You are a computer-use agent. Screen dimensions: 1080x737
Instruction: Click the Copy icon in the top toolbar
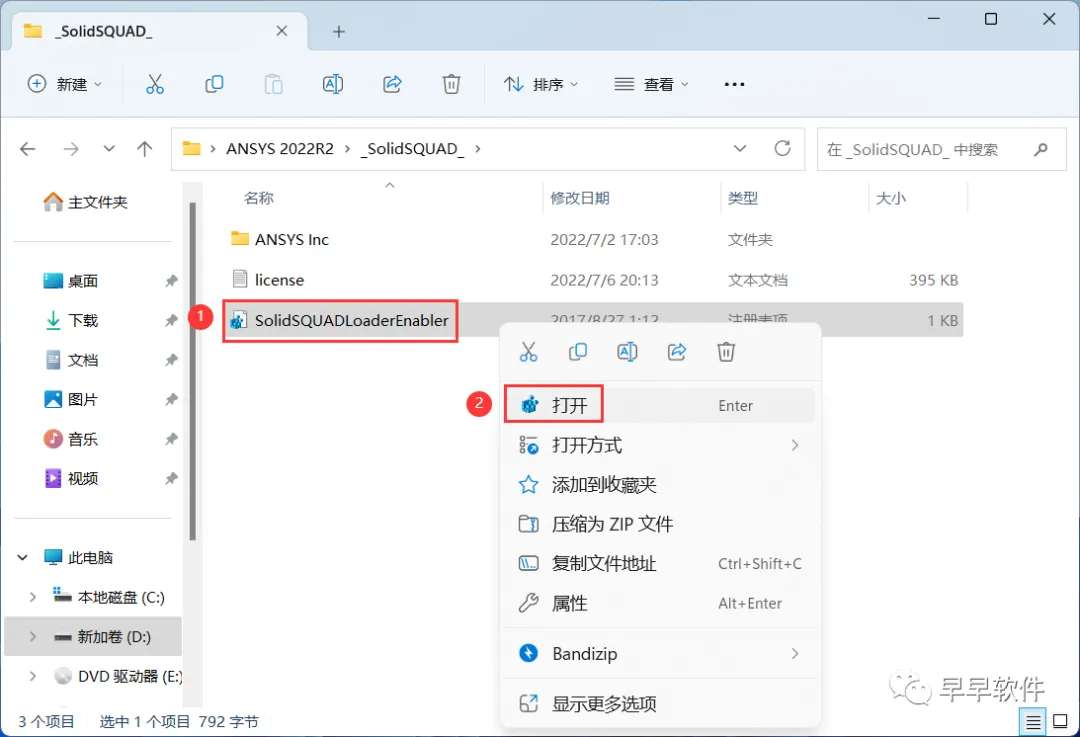pyautogui.click(x=214, y=84)
